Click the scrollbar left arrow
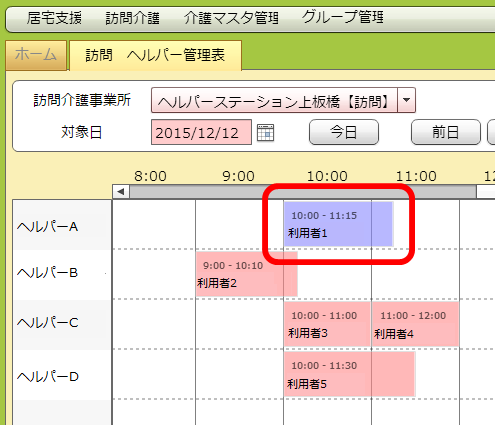495x425 pixels. pyautogui.click(x=121, y=192)
